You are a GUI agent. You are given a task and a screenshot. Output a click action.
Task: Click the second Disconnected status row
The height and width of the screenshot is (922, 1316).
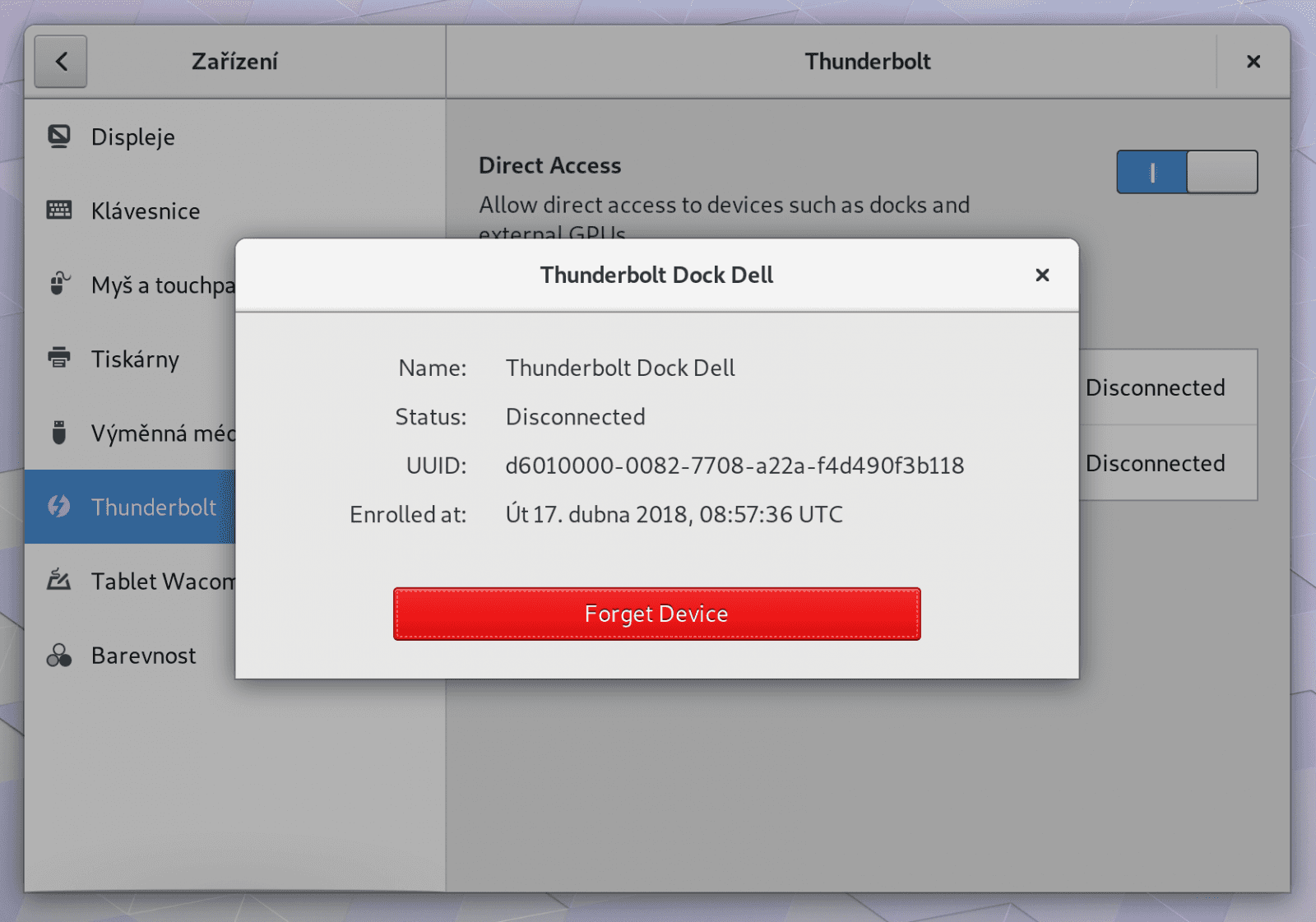(1156, 463)
